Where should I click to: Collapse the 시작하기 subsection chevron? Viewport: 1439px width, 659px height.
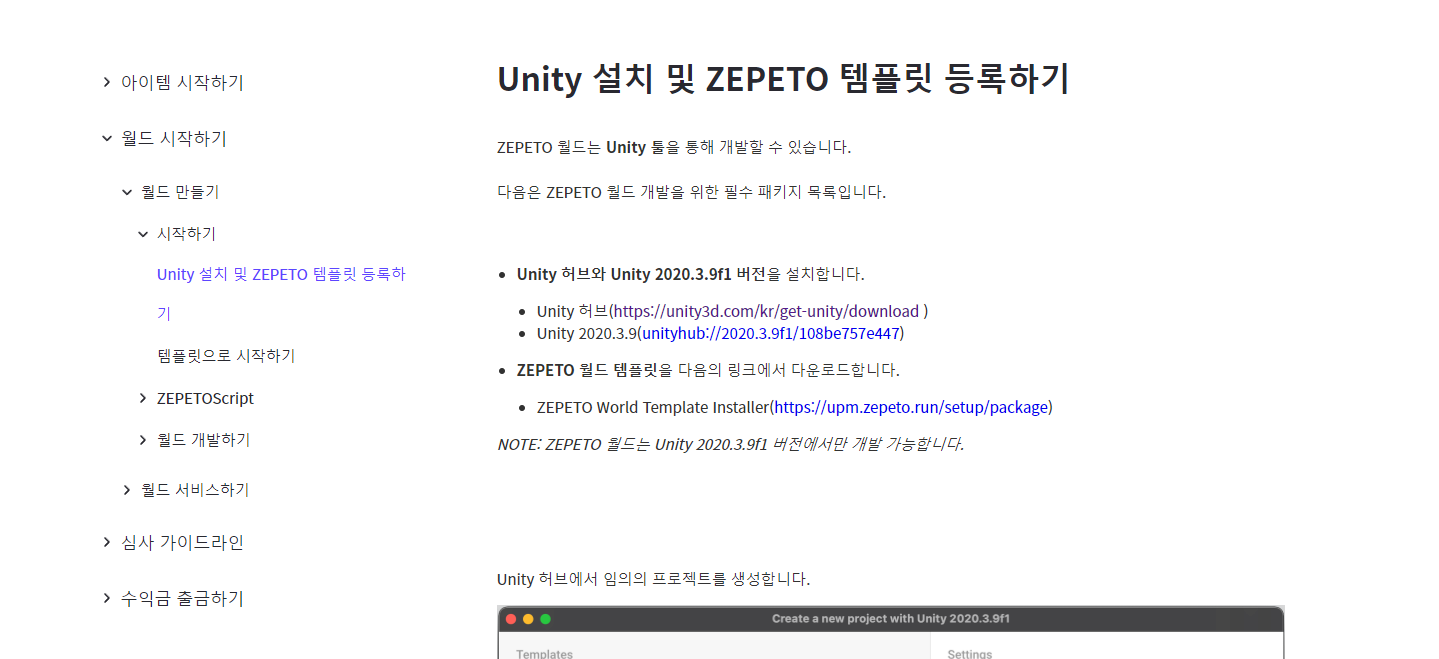coord(143,234)
